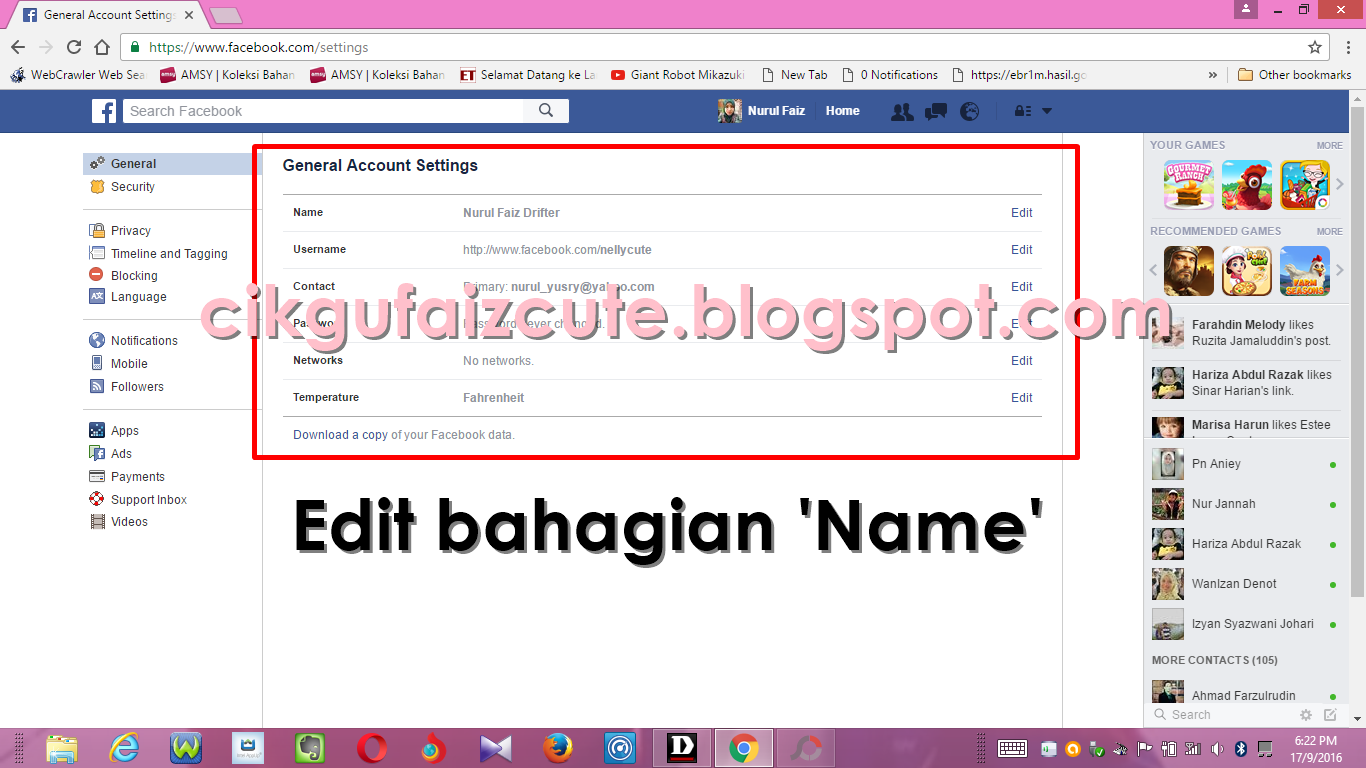Show next games with right arrow
The width and height of the screenshot is (1366, 768).
point(1340,185)
